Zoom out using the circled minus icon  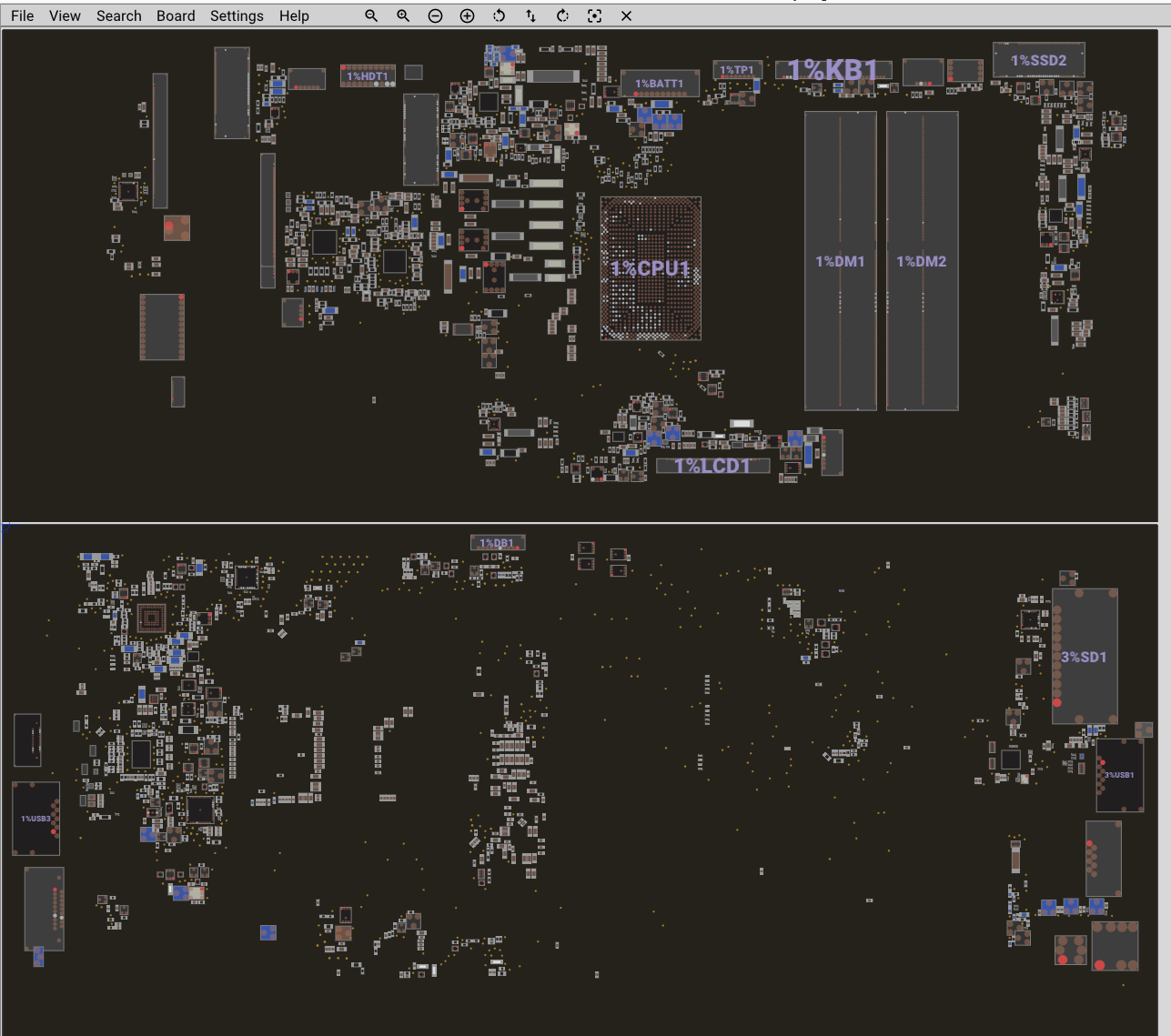point(435,16)
